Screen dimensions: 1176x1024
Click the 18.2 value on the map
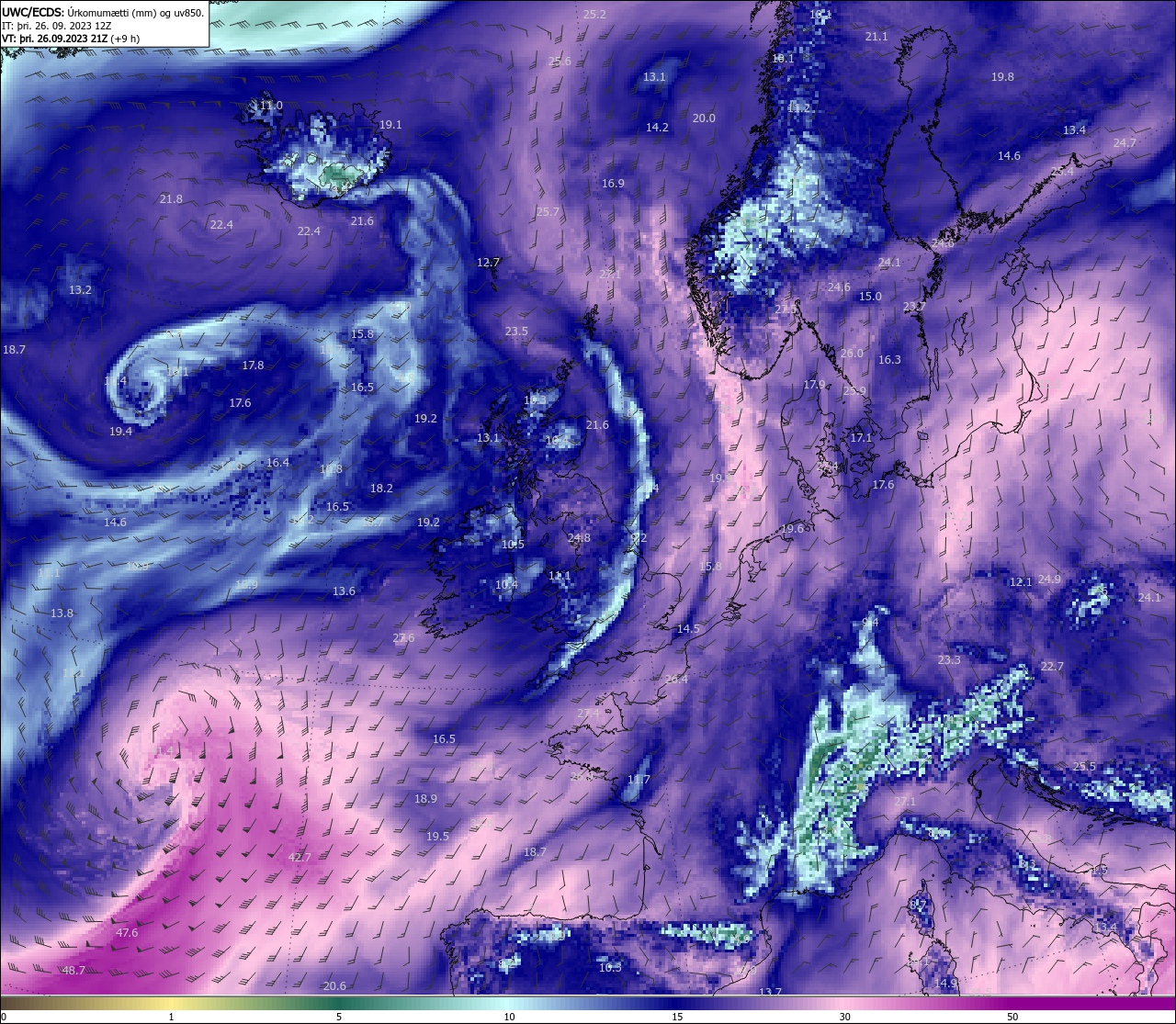[x=381, y=488]
